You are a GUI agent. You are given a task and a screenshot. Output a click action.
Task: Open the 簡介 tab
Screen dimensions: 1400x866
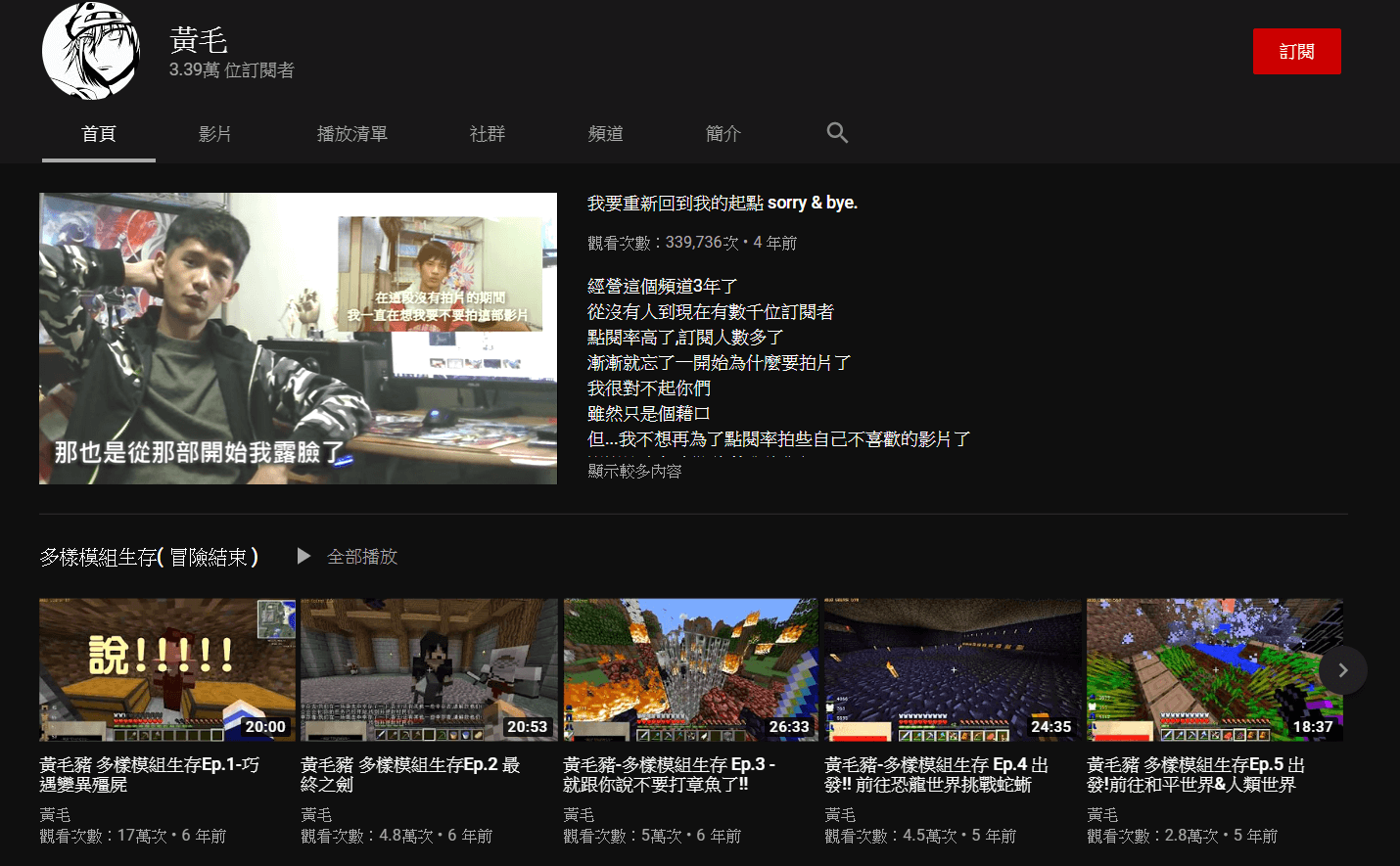pos(723,134)
